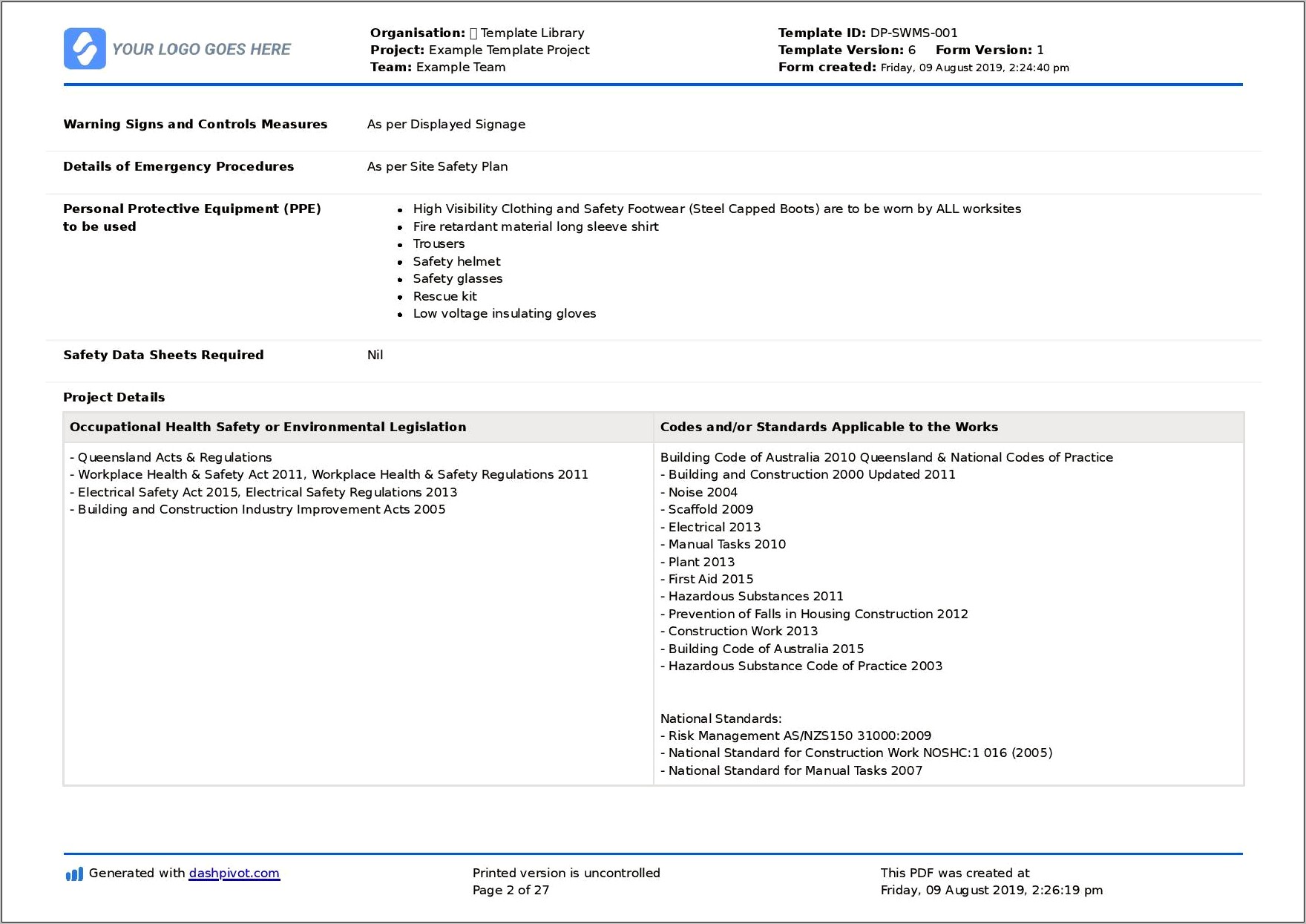Click the 'Nil' value
1306x924 pixels.
coord(375,355)
